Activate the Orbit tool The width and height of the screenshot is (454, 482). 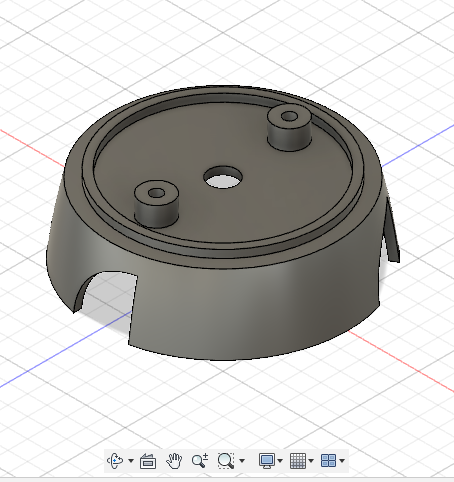click(115, 461)
